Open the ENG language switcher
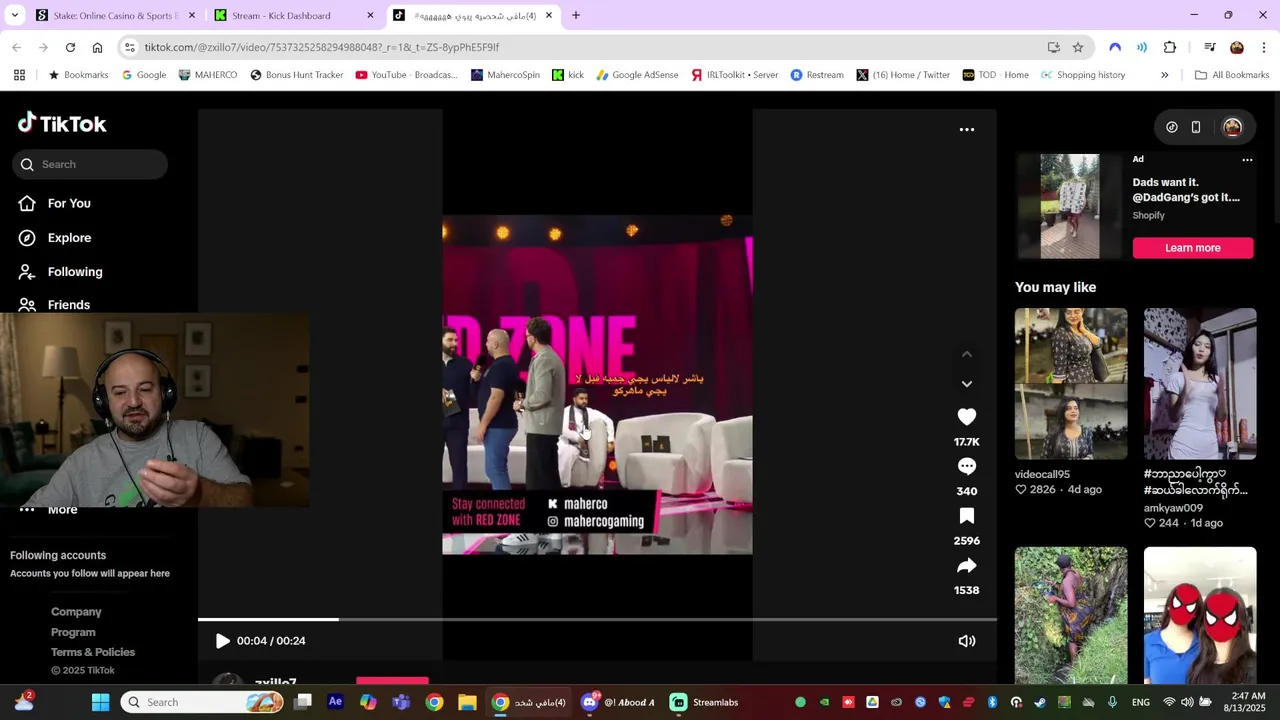Viewport: 1280px width, 720px height. coord(1140,702)
